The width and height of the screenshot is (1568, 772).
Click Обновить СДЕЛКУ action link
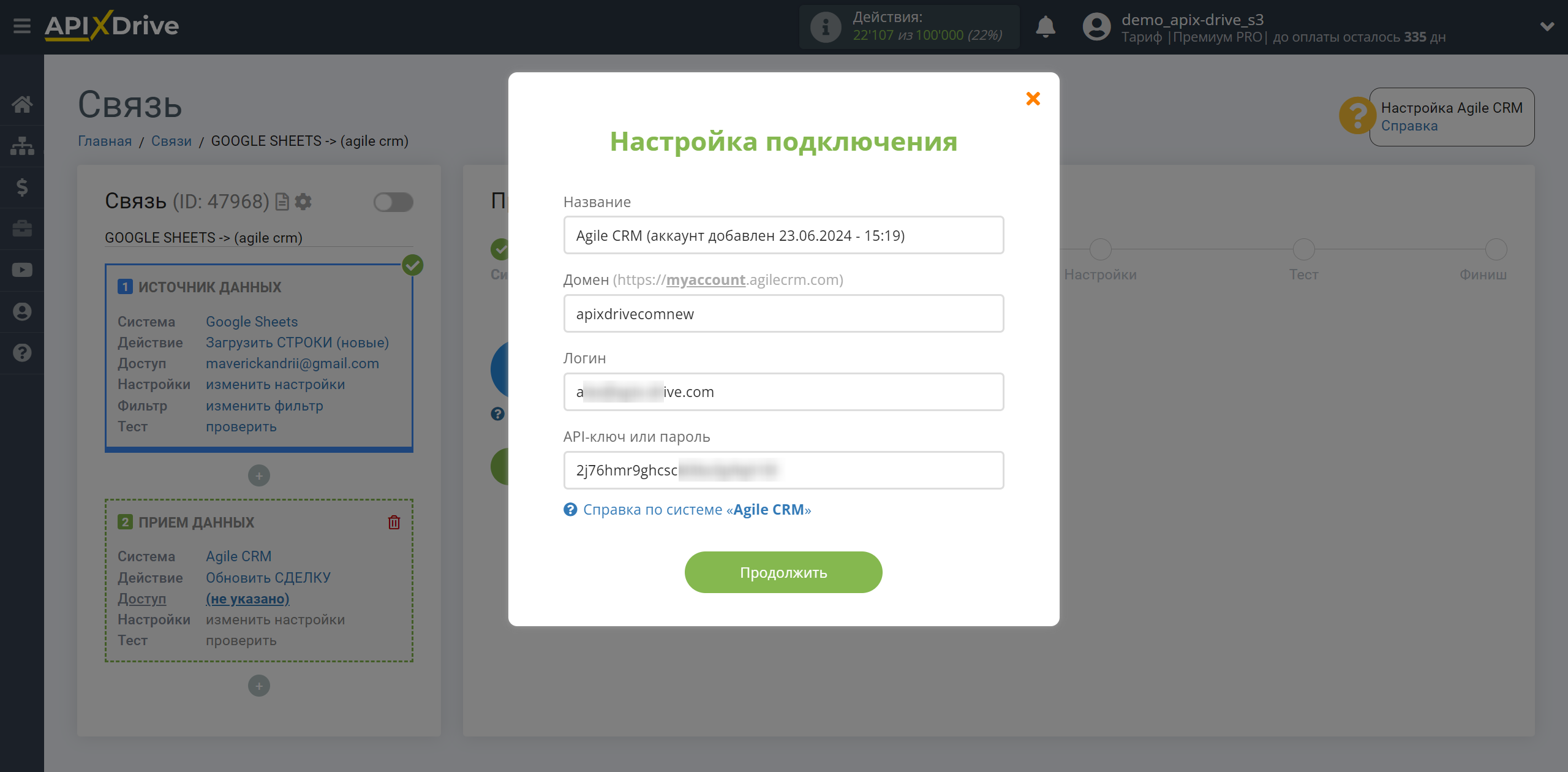click(x=268, y=578)
